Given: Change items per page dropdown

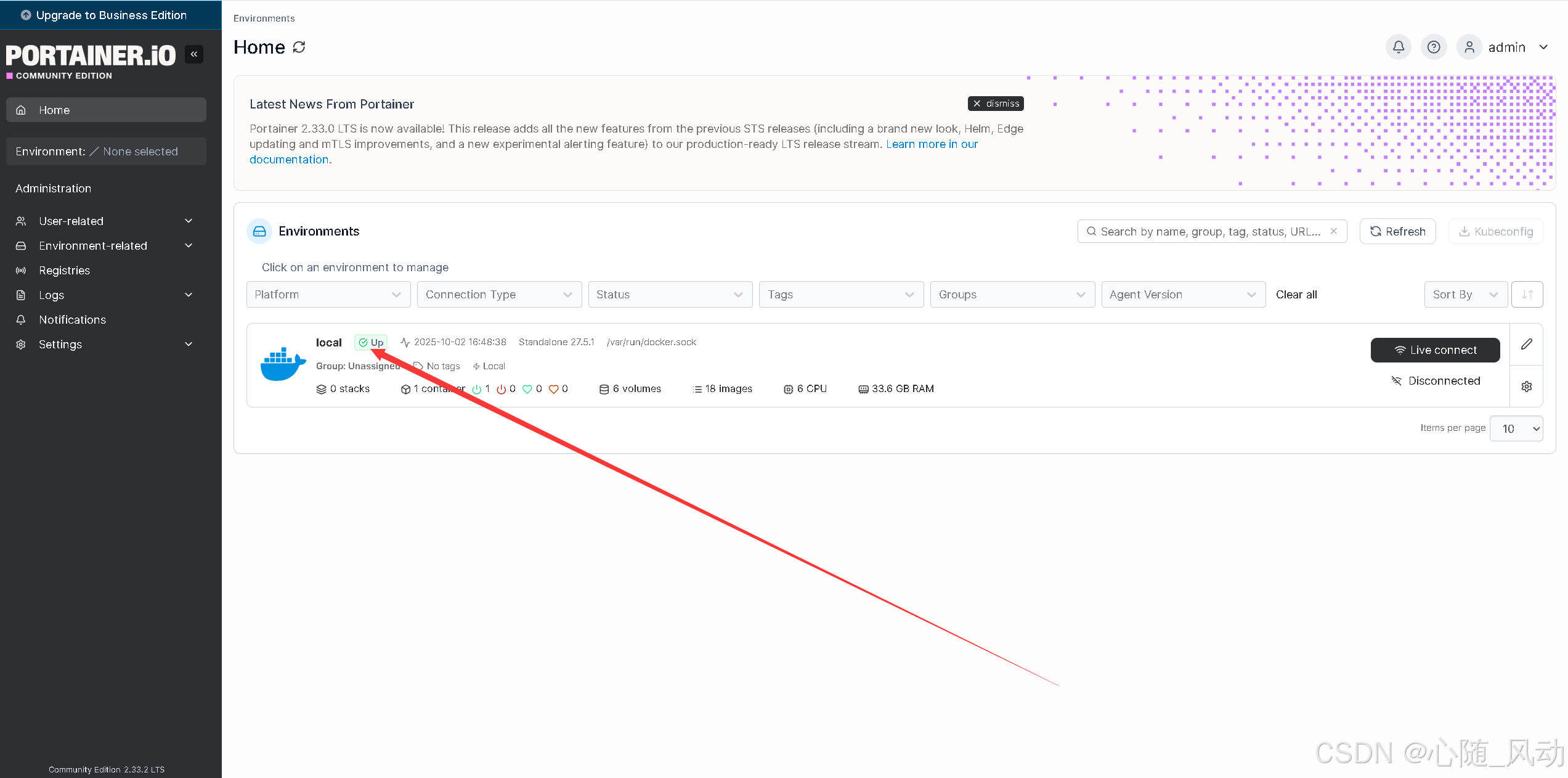Looking at the screenshot, I should pos(1516,428).
